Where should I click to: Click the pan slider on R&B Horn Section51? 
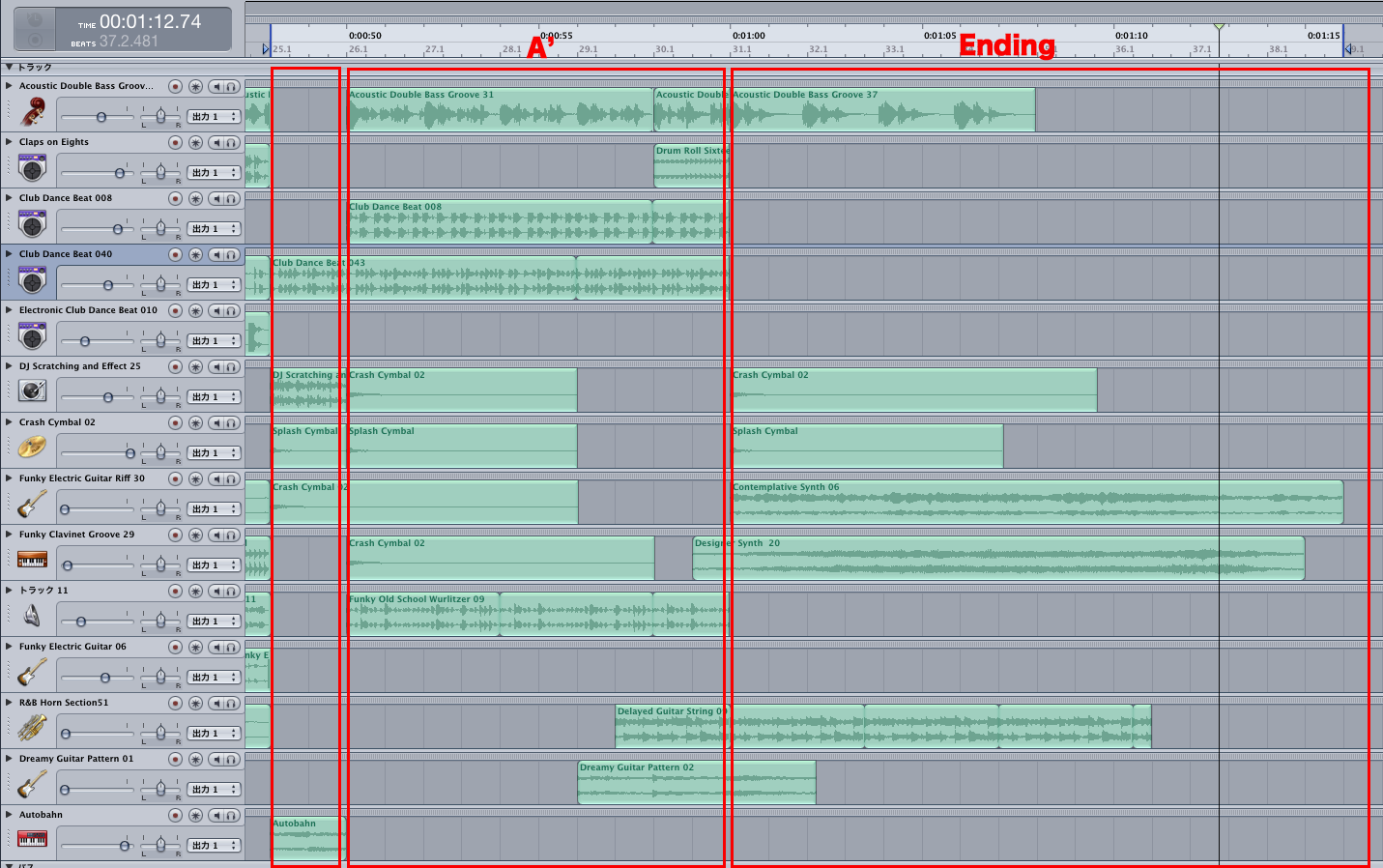(x=160, y=733)
